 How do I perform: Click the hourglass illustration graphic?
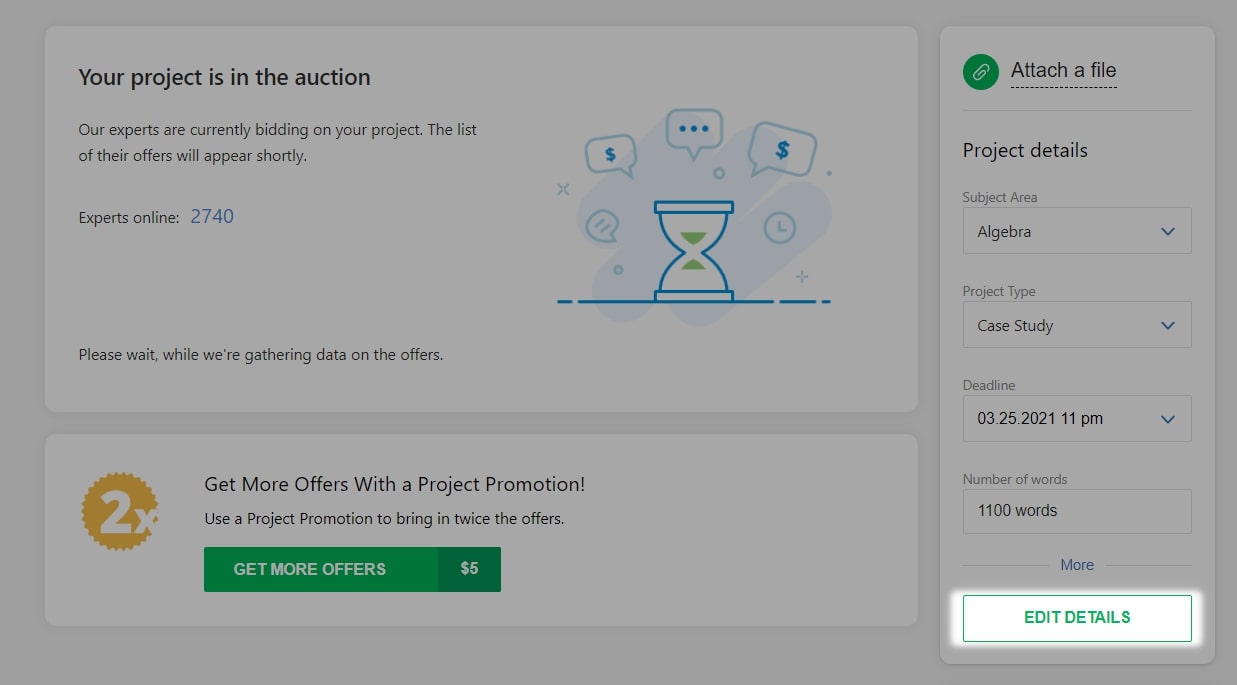coord(692,252)
